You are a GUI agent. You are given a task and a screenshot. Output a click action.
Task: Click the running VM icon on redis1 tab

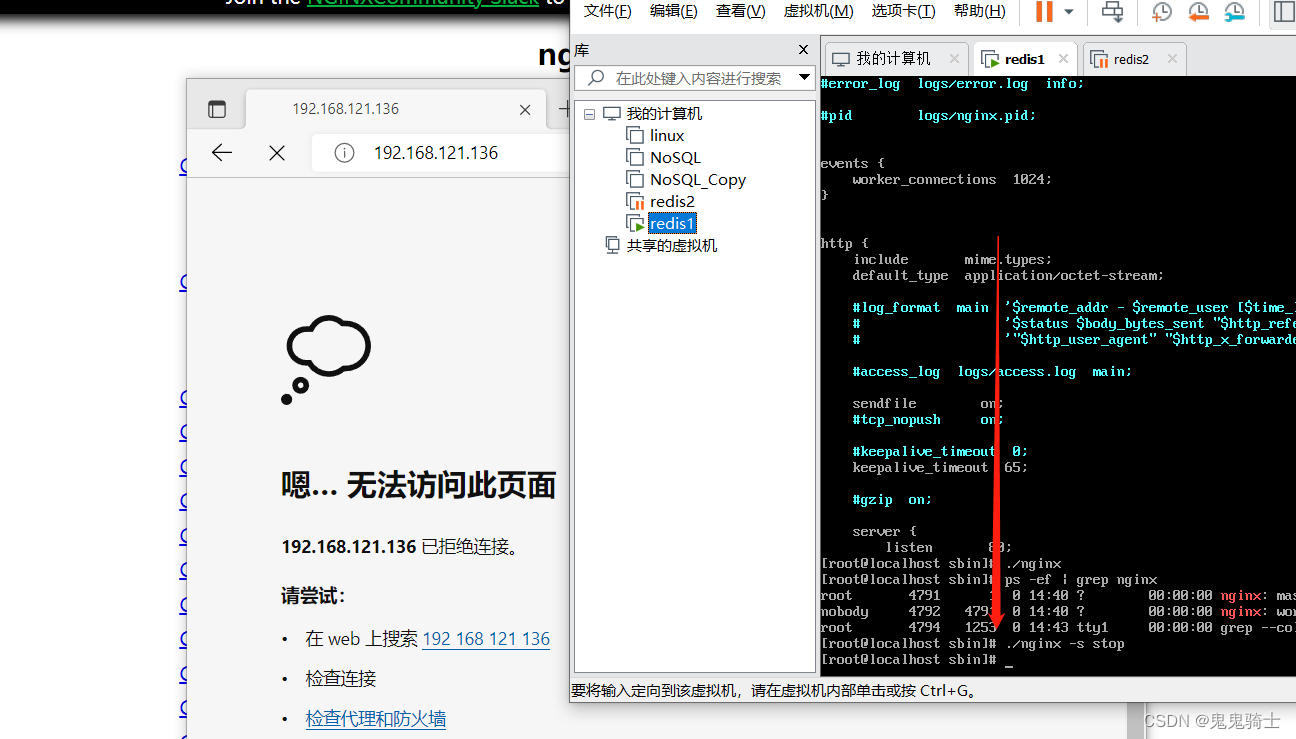click(x=990, y=59)
